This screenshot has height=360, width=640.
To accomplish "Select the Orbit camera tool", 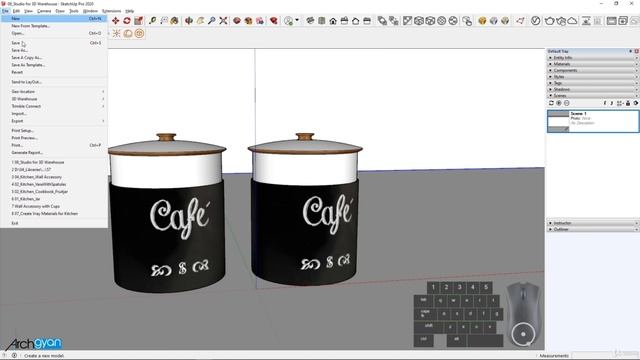I will (x=189, y=21).
